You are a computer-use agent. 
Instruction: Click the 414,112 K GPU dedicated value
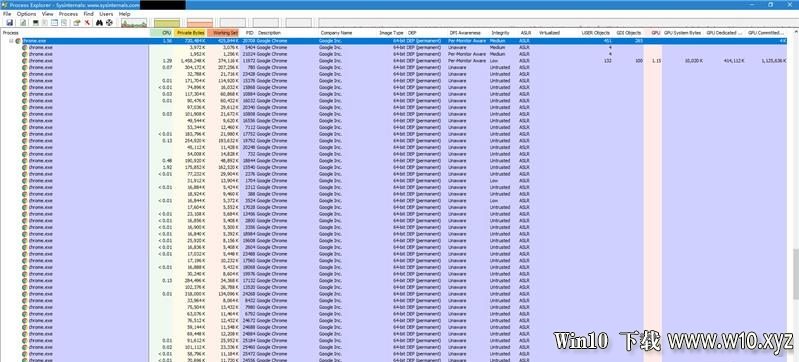734,60
